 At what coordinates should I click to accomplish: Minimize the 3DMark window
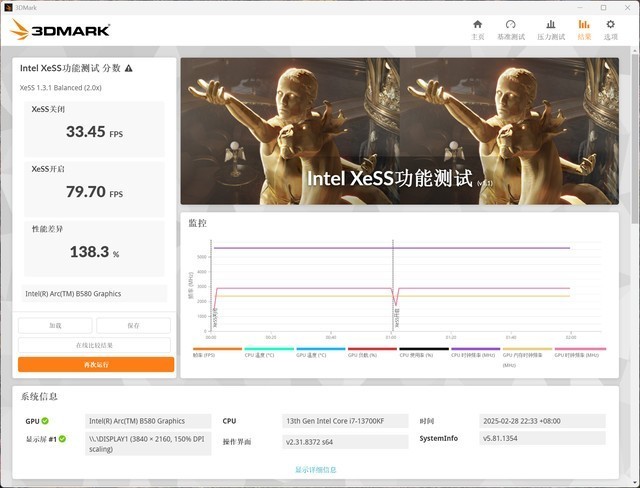coord(580,7)
